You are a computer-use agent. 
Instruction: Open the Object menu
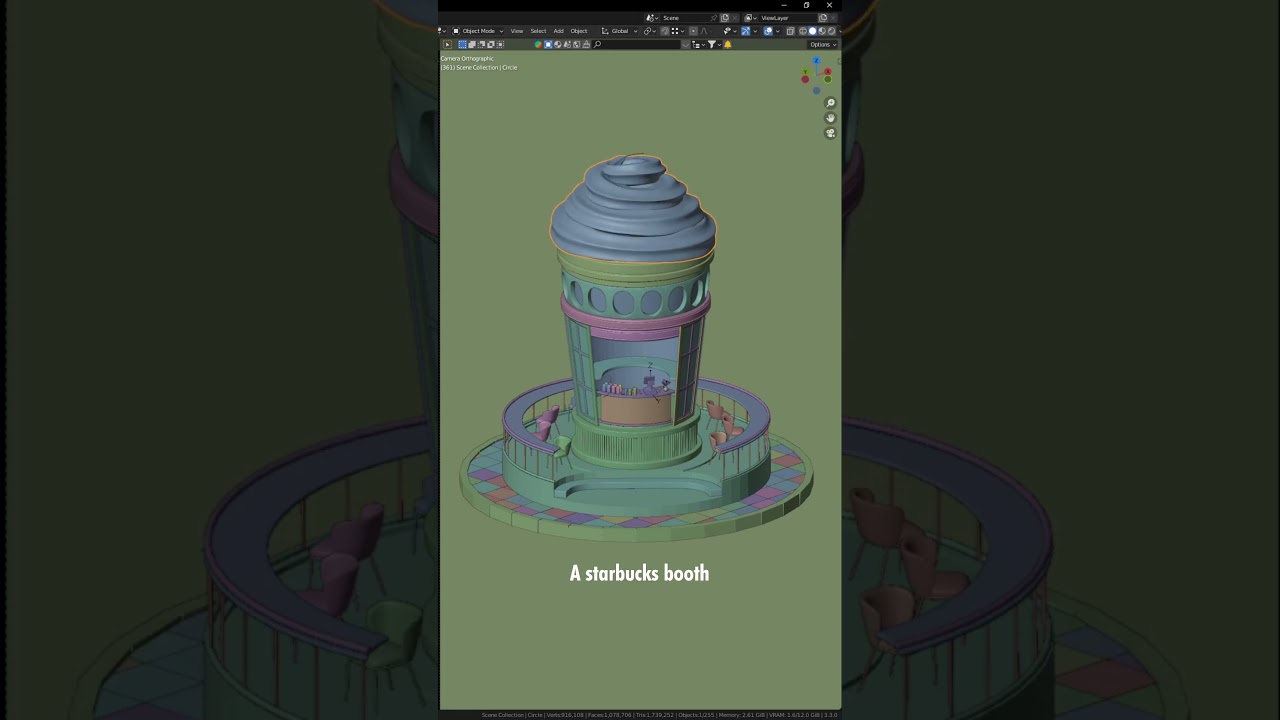pyautogui.click(x=579, y=31)
